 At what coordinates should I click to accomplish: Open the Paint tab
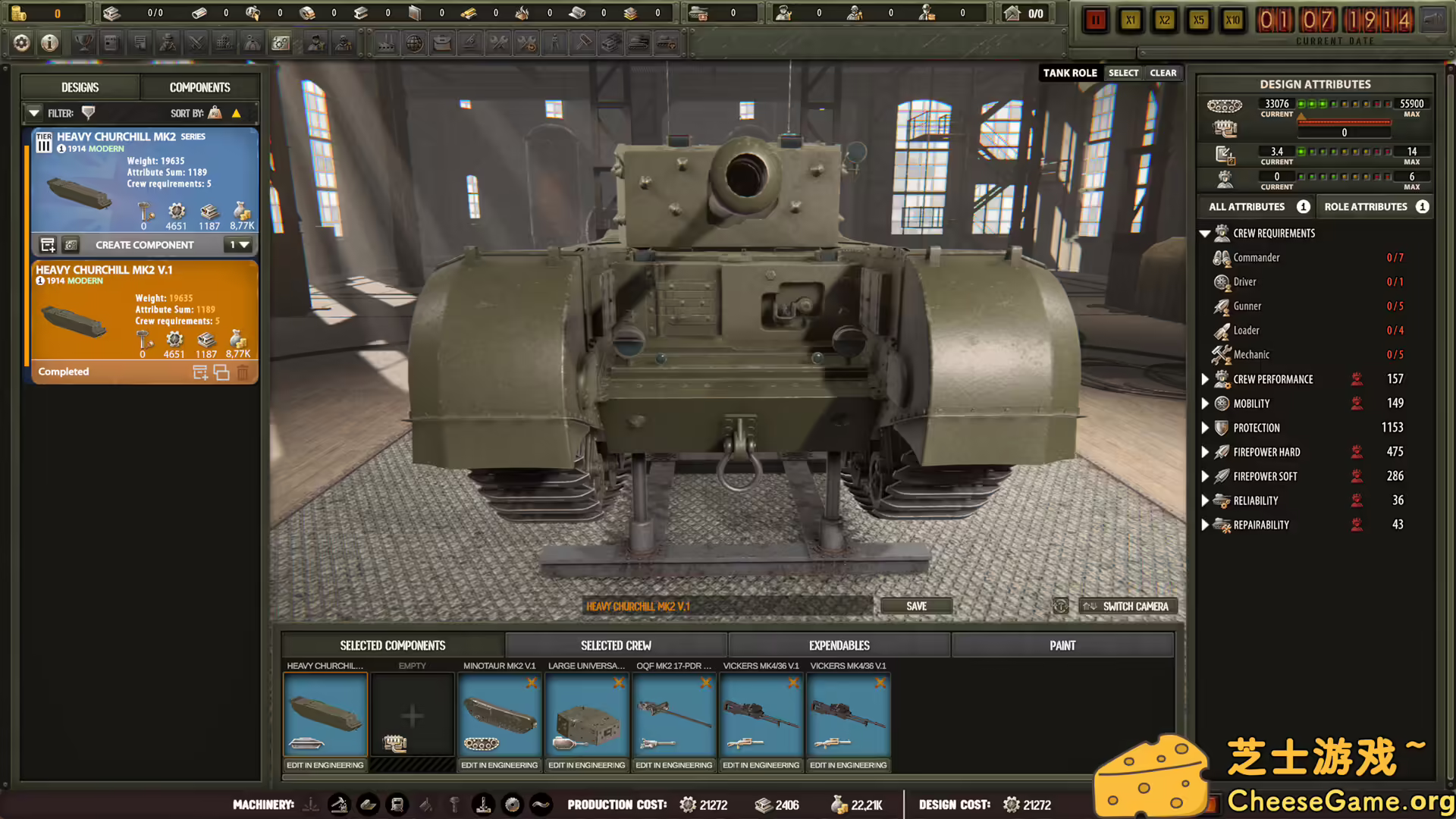click(x=1062, y=645)
